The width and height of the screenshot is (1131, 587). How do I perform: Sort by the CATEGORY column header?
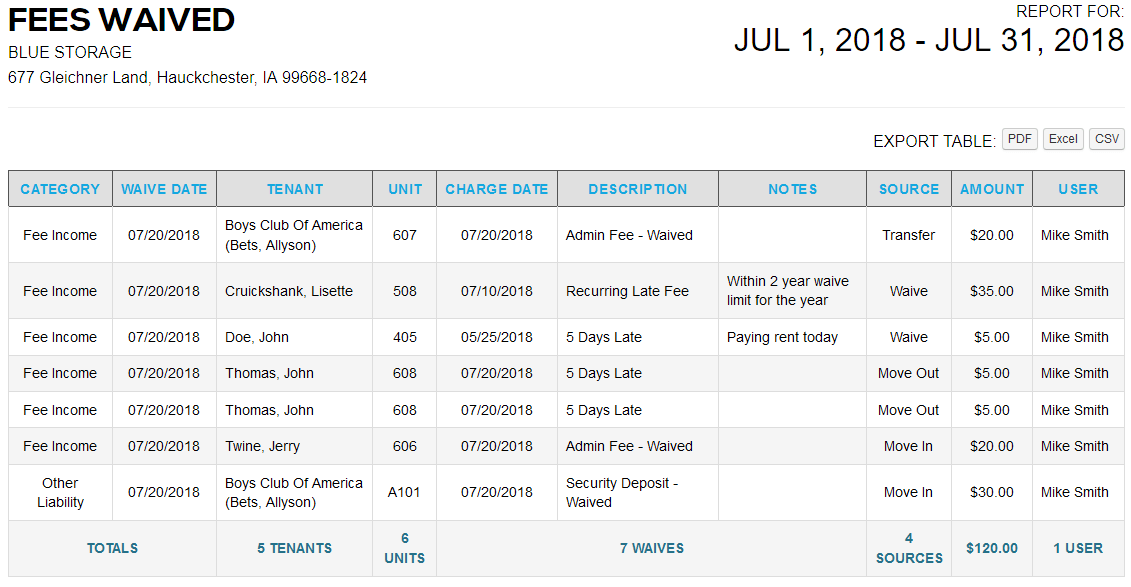pos(60,188)
